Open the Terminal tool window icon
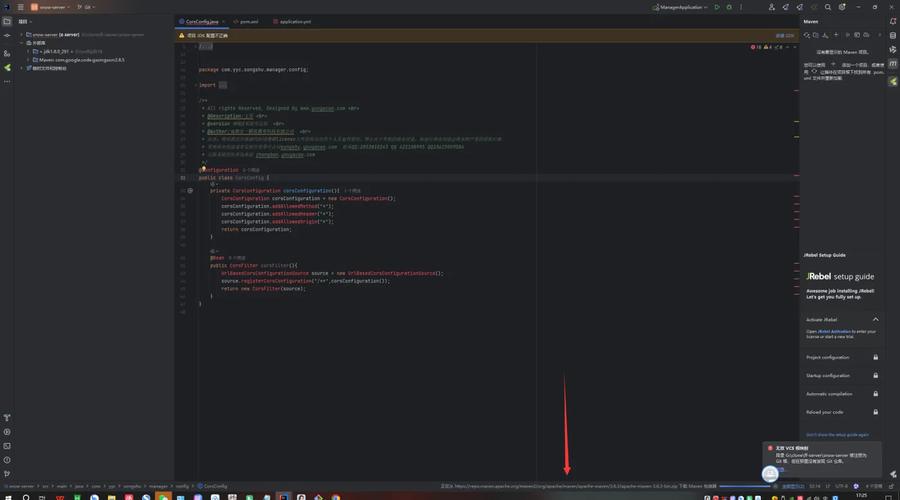The width and height of the screenshot is (900, 500). [7, 445]
